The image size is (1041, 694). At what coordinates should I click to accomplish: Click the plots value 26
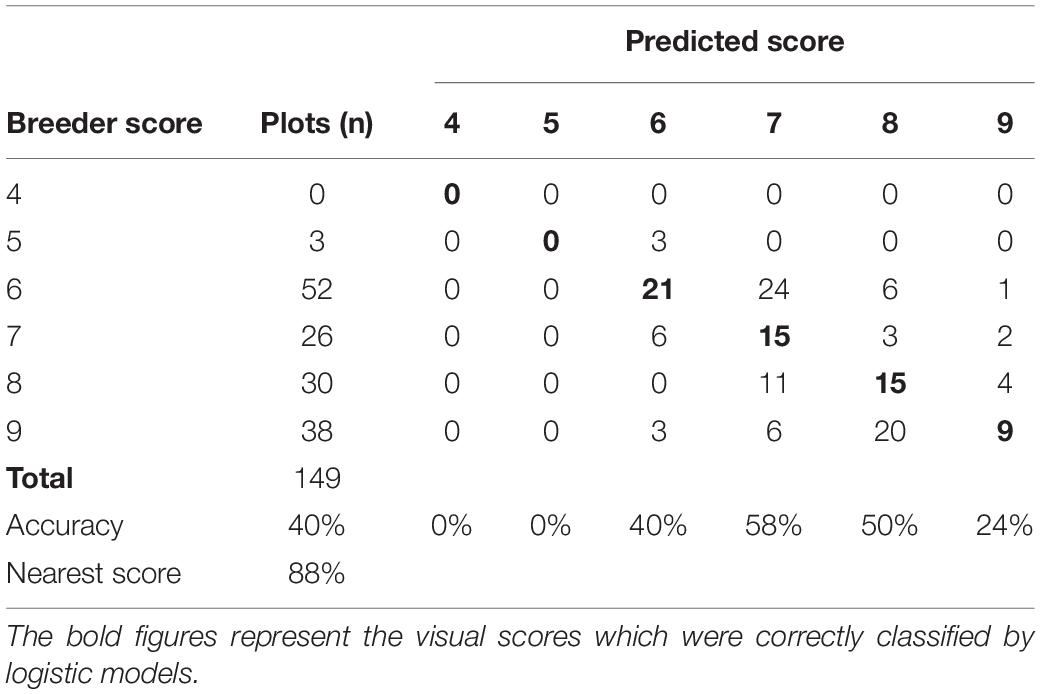tap(317, 337)
